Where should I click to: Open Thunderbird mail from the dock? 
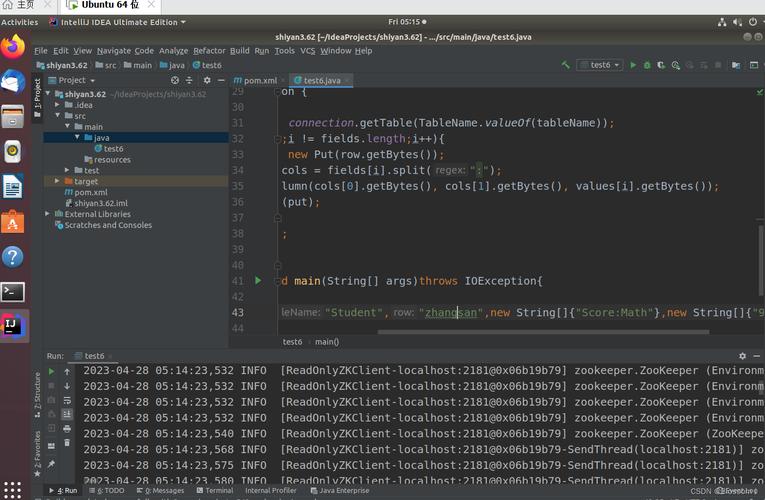coord(13,82)
